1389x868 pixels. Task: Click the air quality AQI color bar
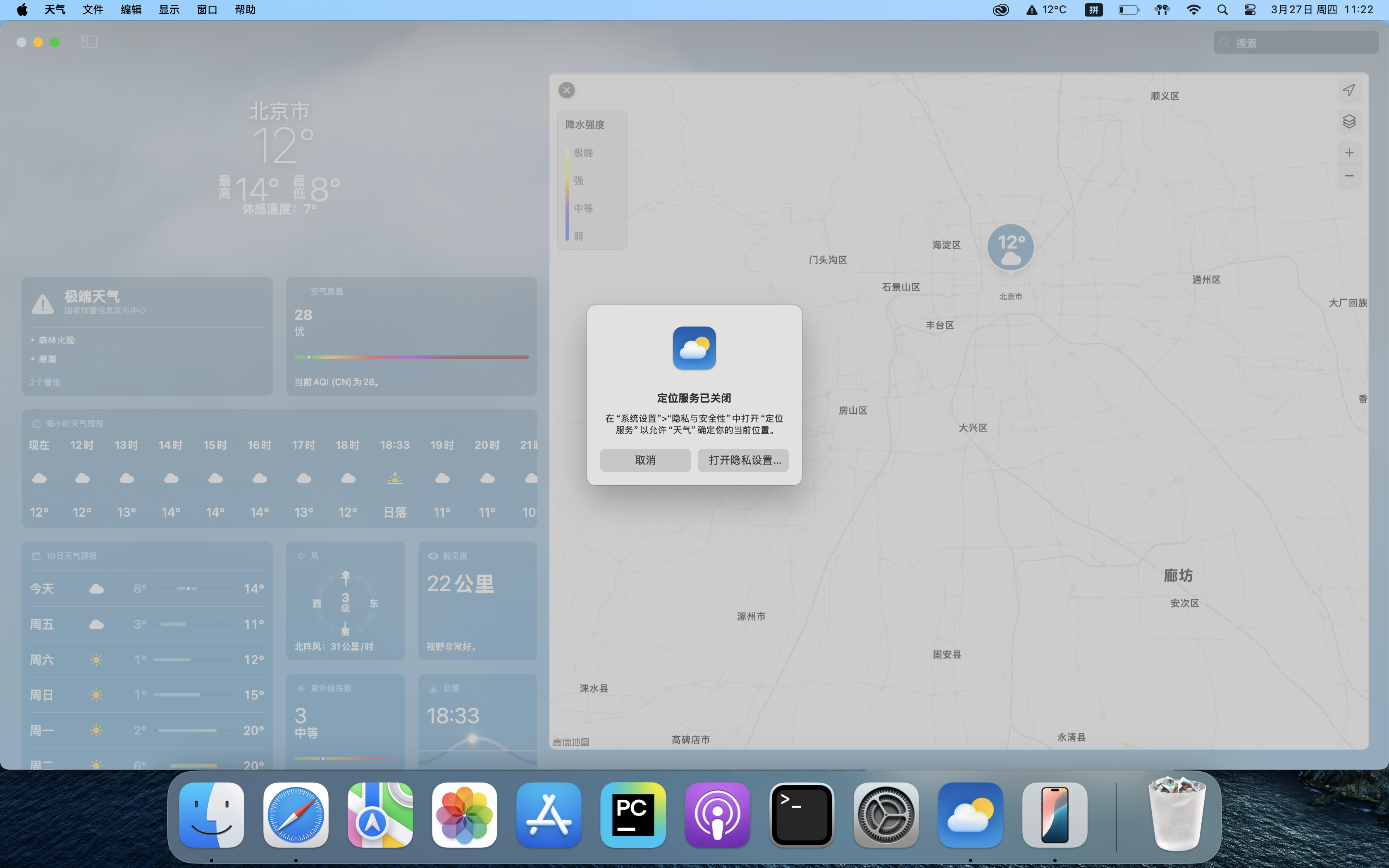tap(411, 357)
